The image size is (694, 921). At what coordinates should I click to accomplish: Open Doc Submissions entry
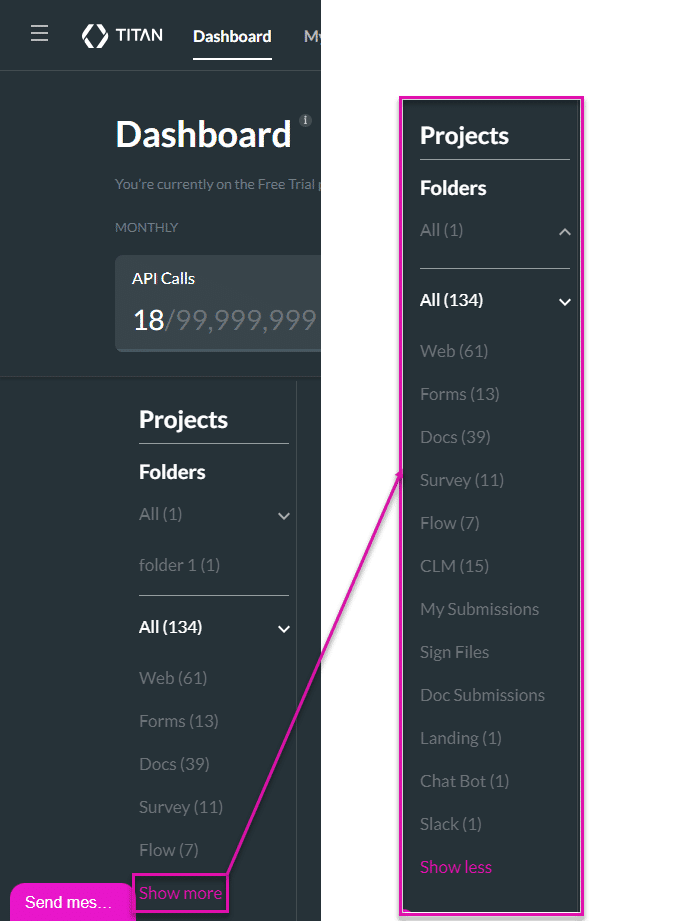tap(482, 695)
